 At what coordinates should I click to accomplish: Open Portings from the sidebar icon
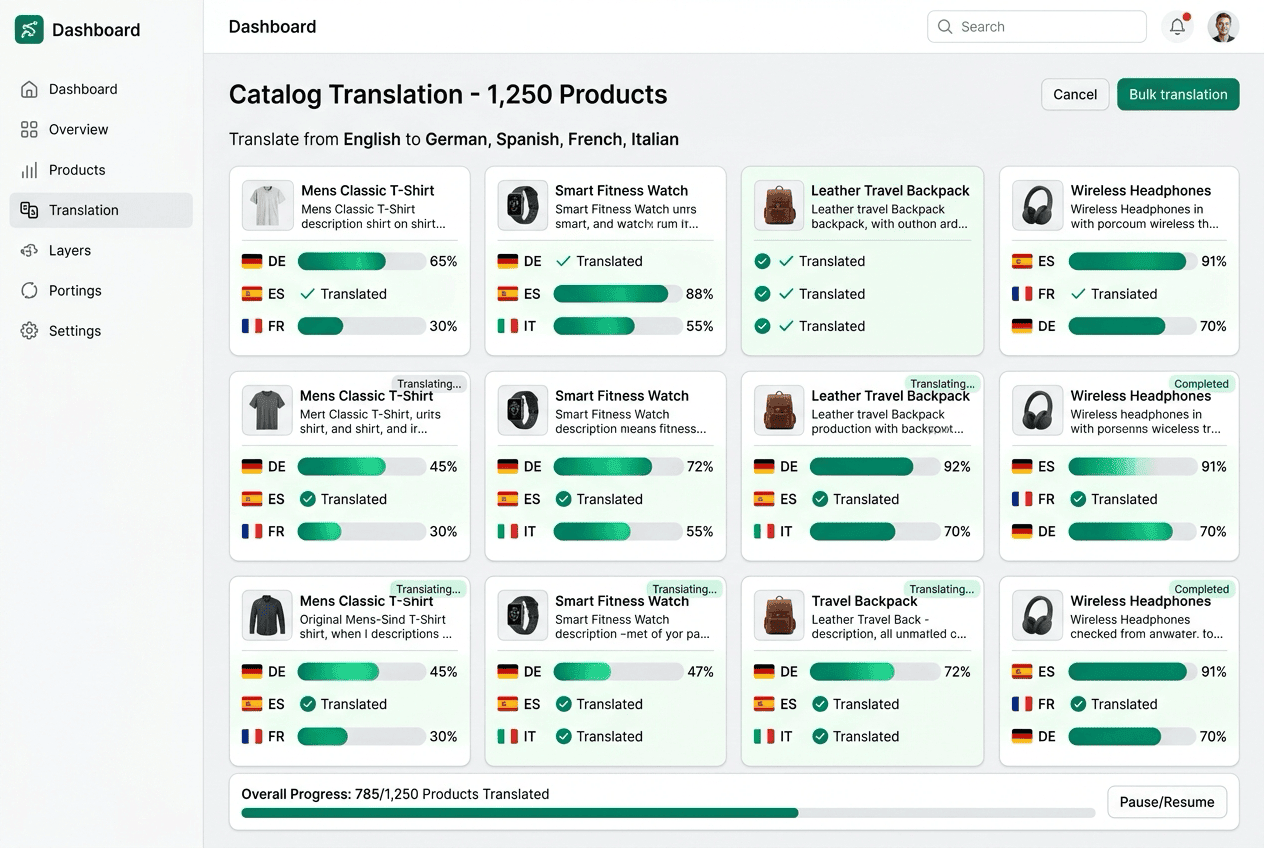[x=31, y=290]
